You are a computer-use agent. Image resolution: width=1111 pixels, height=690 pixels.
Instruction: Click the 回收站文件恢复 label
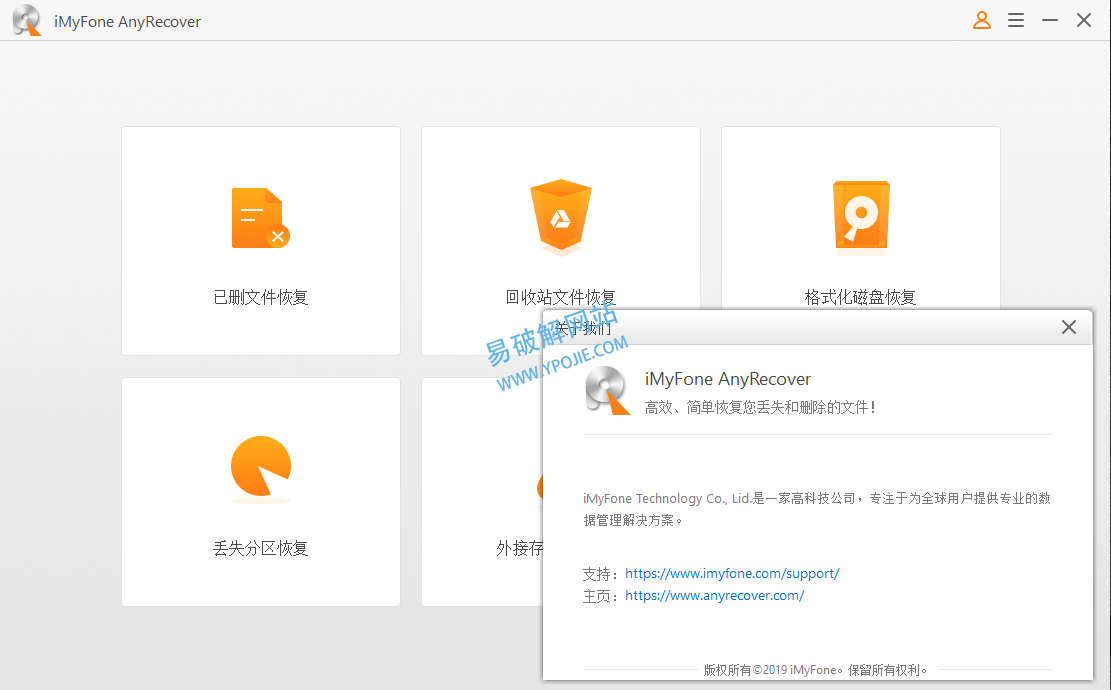click(x=560, y=297)
